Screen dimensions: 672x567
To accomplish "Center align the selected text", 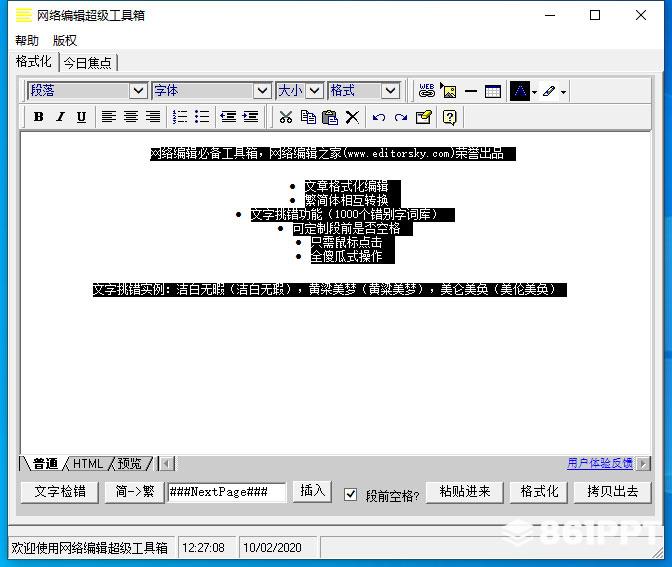I will tap(131, 117).
